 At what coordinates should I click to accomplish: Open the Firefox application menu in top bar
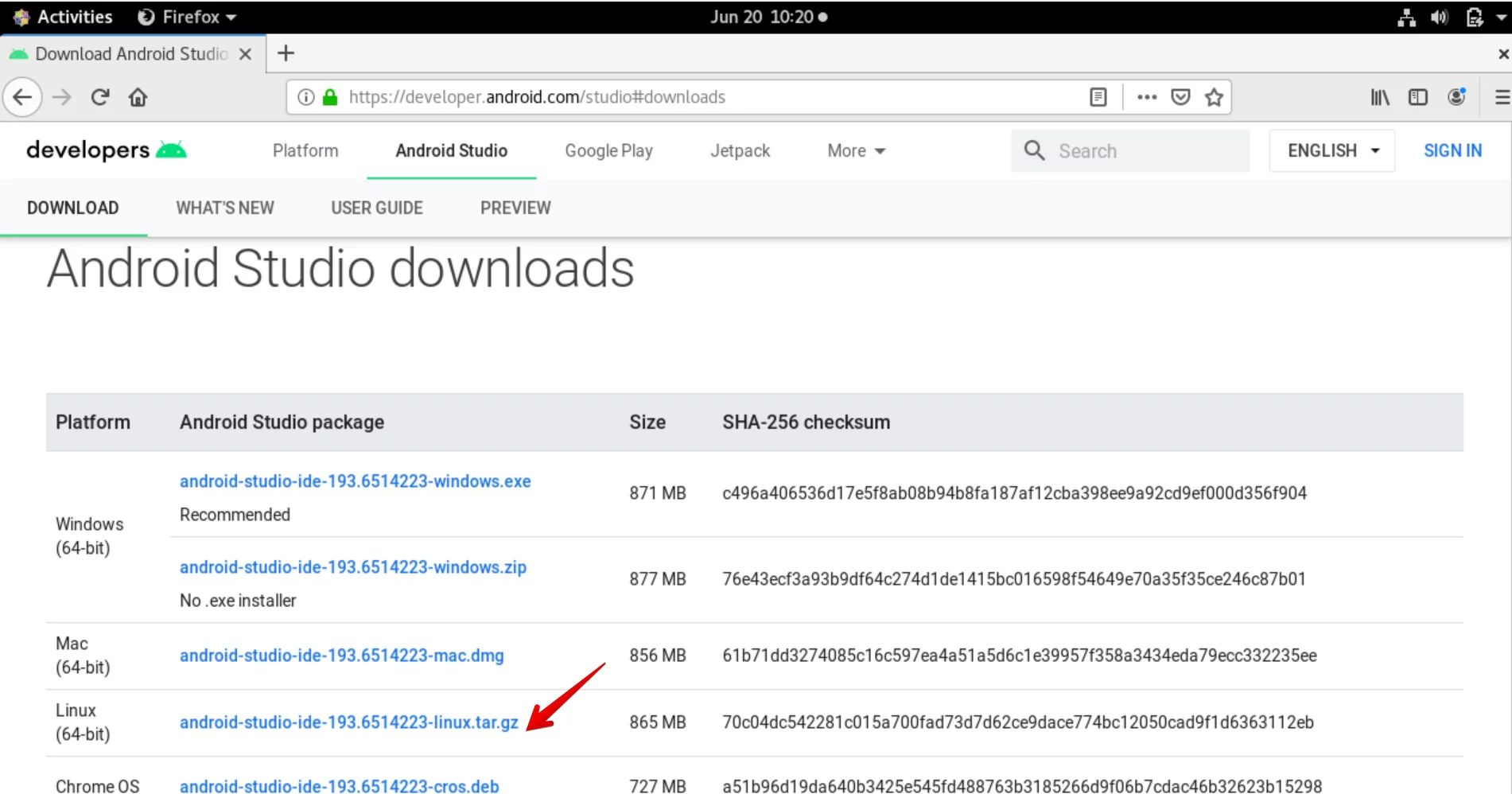pyautogui.click(x=187, y=17)
